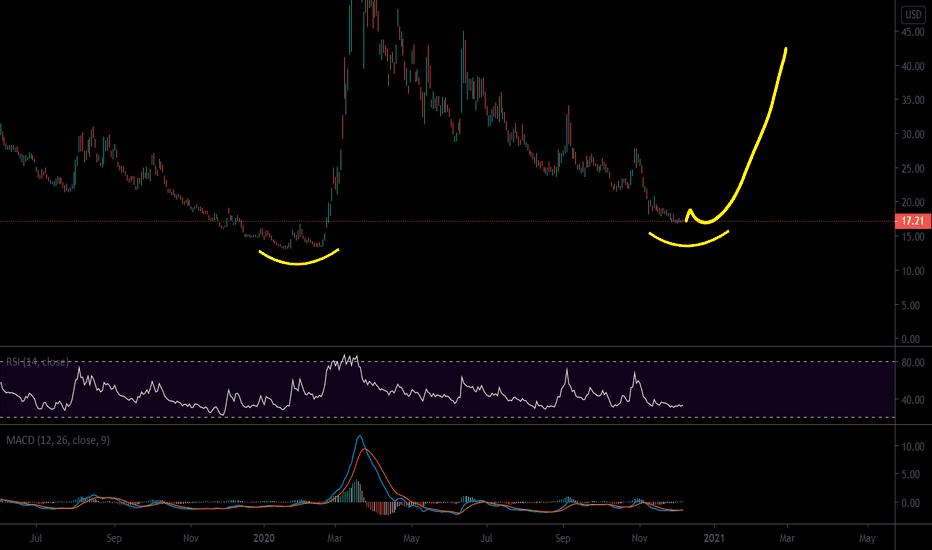Click the 45.00 price axis label
The width and height of the screenshot is (932, 550).
click(x=913, y=32)
